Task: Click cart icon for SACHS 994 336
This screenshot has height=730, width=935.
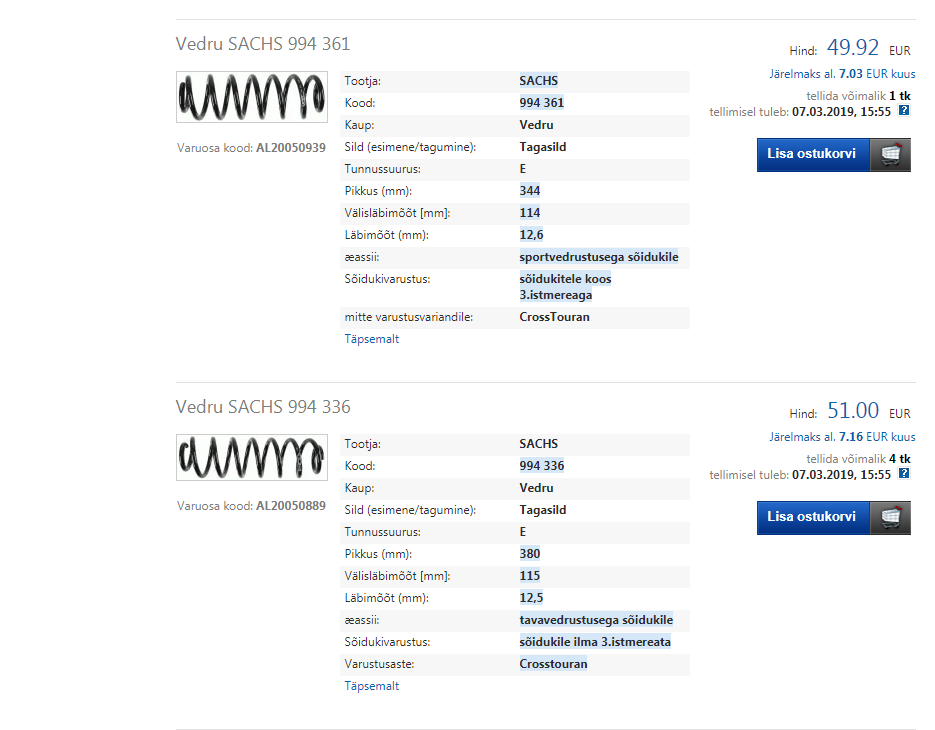Action: (890, 517)
